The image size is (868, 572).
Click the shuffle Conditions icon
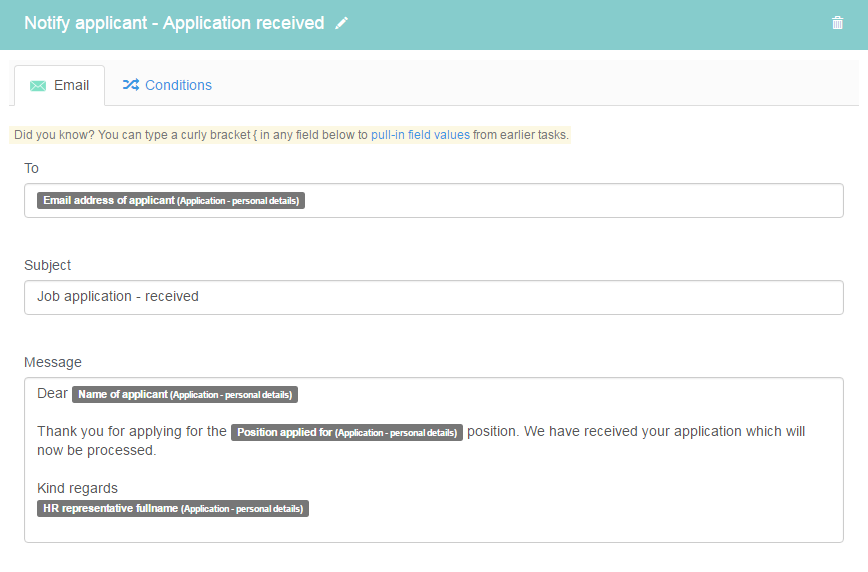click(x=131, y=85)
